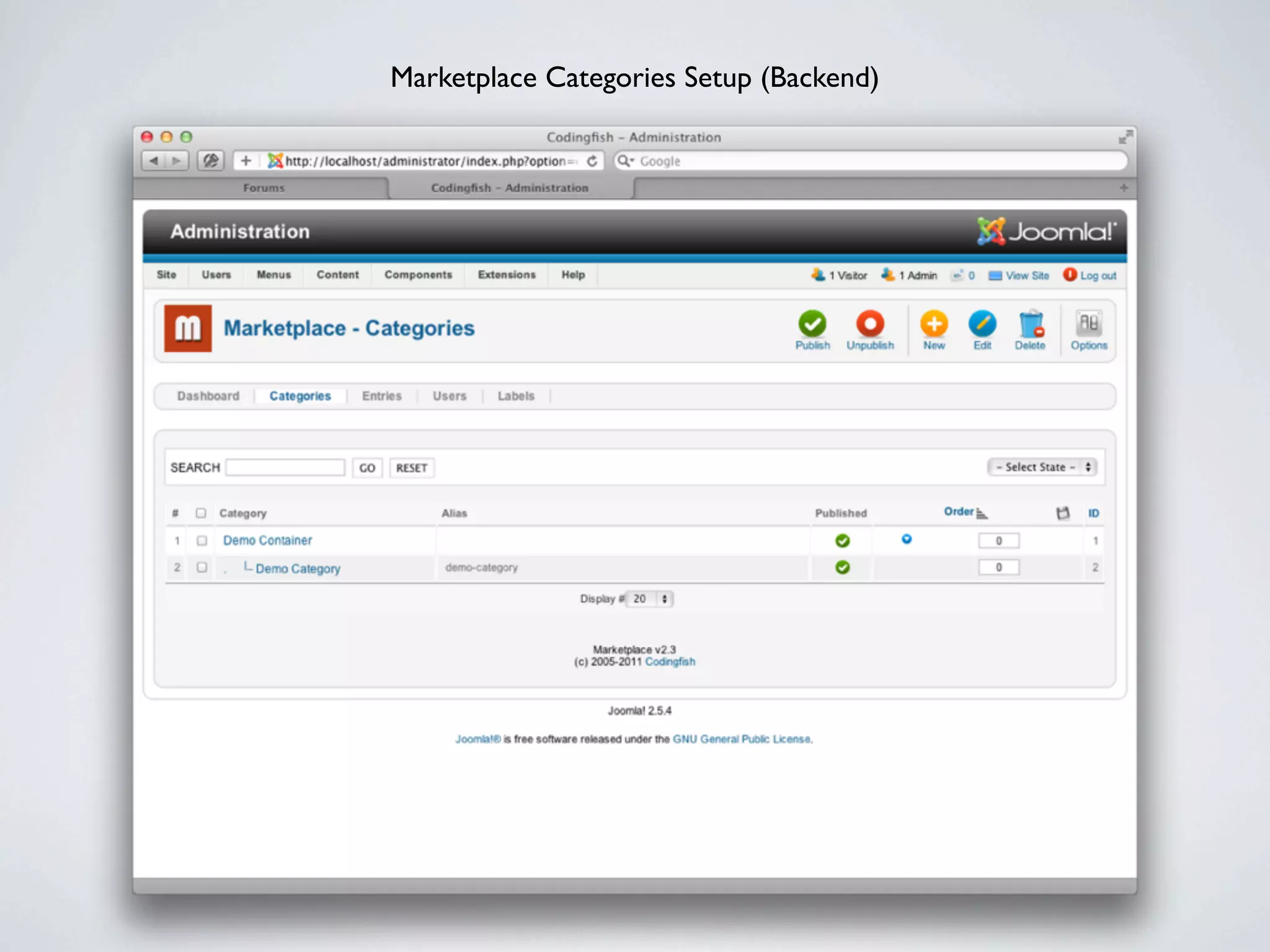This screenshot has width=1270, height=952.
Task: Open the Extensions menu
Action: pyautogui.click(x=507, y=275)
